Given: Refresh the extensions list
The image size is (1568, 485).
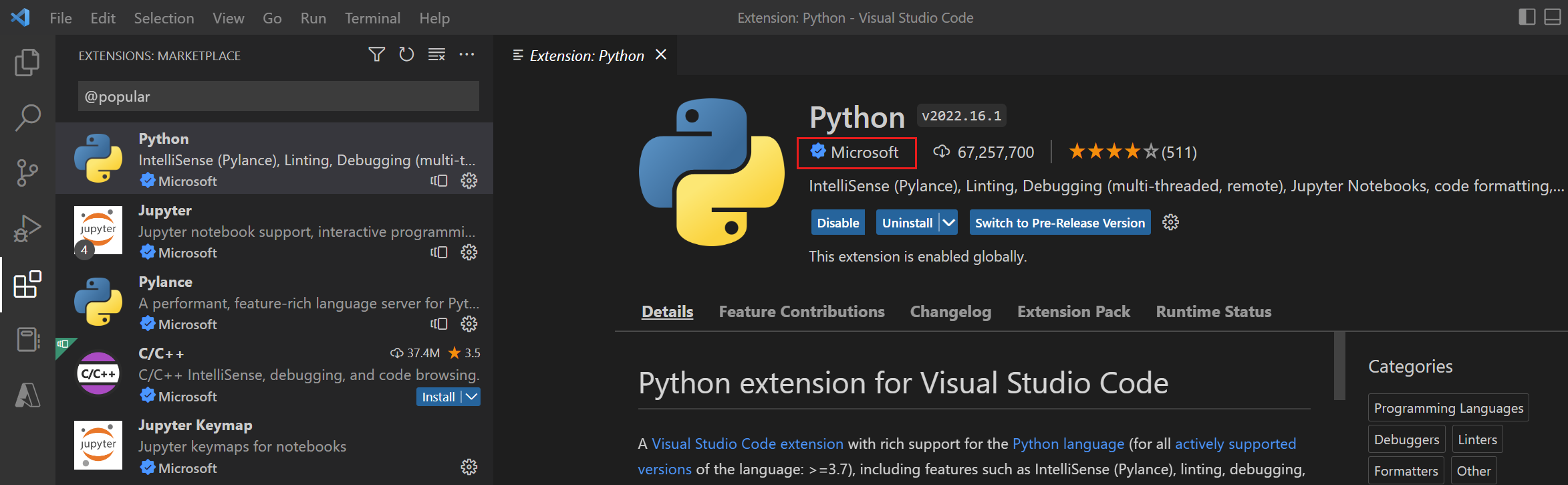Looking at the screenshot, I should [406, 55].
